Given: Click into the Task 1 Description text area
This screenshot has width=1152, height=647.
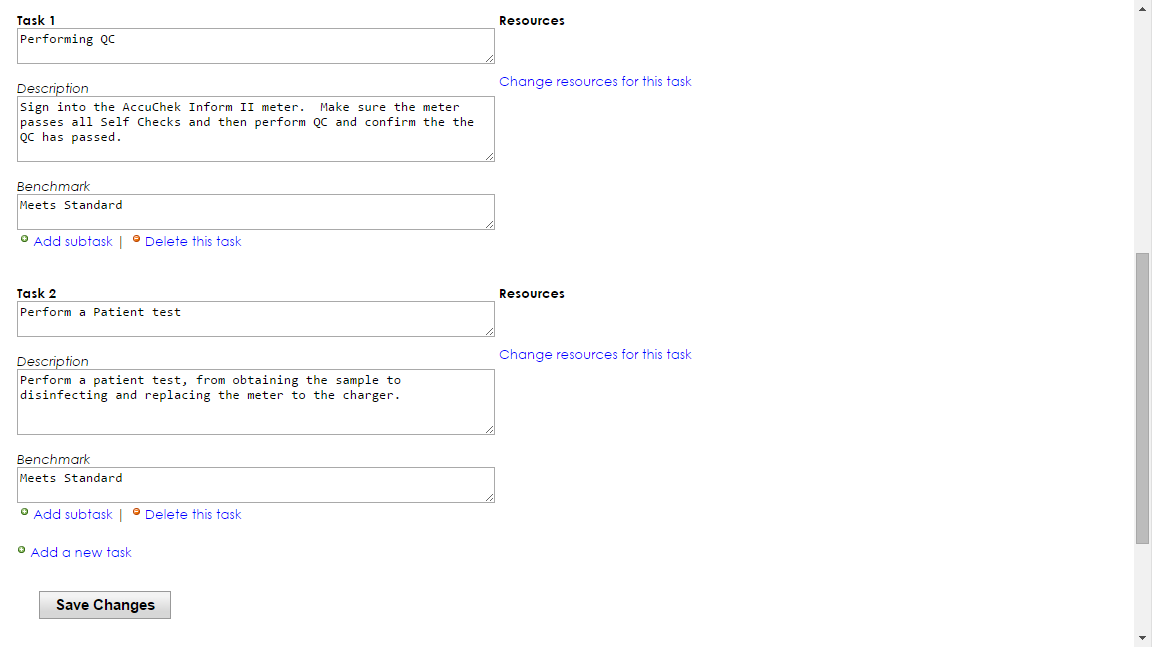Looking at the screenshot, I should pyautogui.click(x=255, y=129).
